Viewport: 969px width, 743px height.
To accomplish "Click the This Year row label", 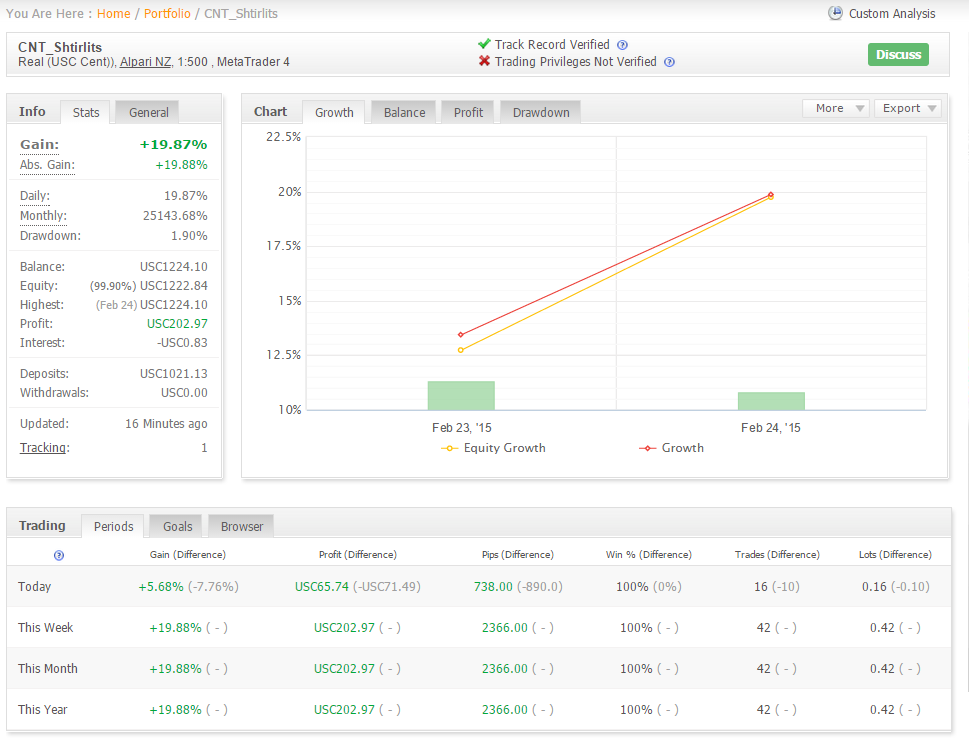I will [43, 710].
